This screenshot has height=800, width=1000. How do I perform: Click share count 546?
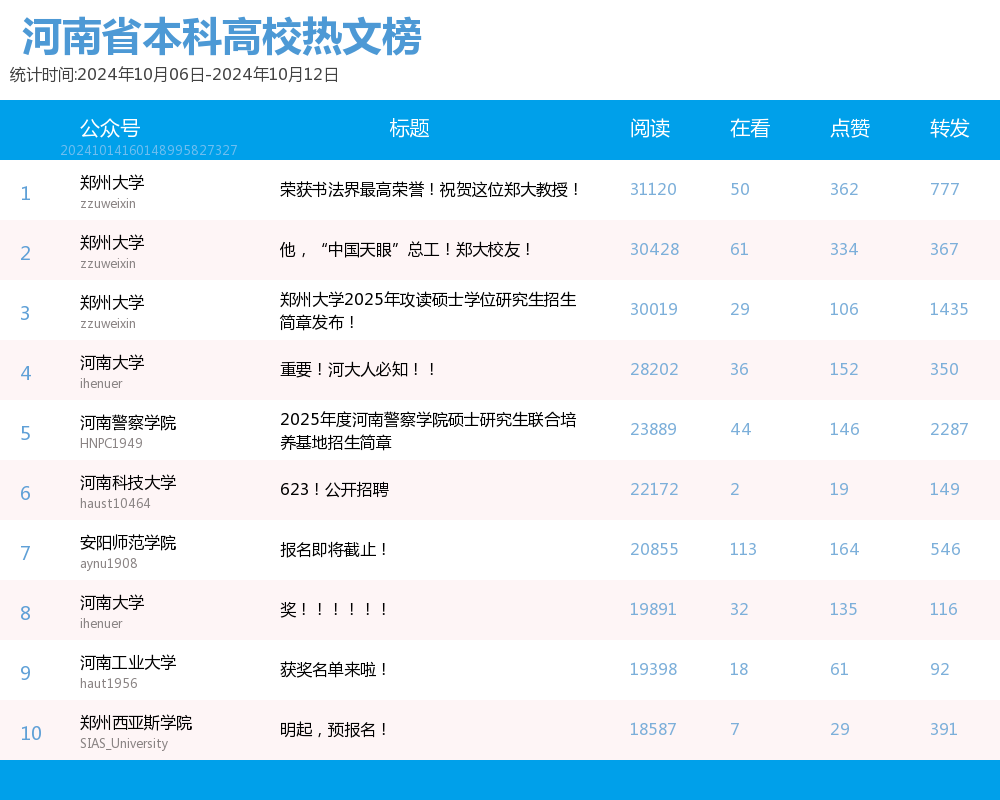coord(945,549)
